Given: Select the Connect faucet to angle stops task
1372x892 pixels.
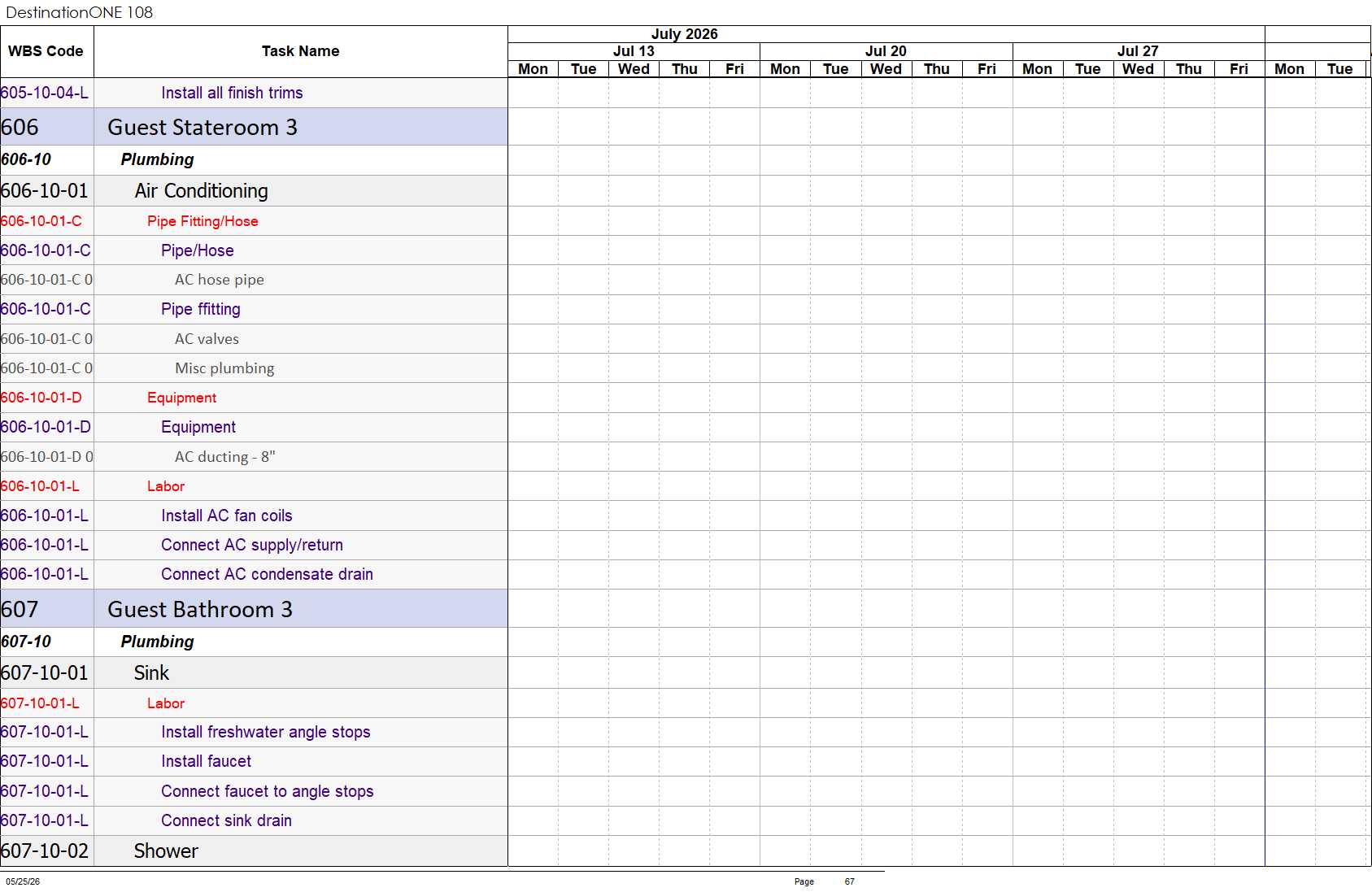Looking at the screenshot, I should [x=268, y=791].
